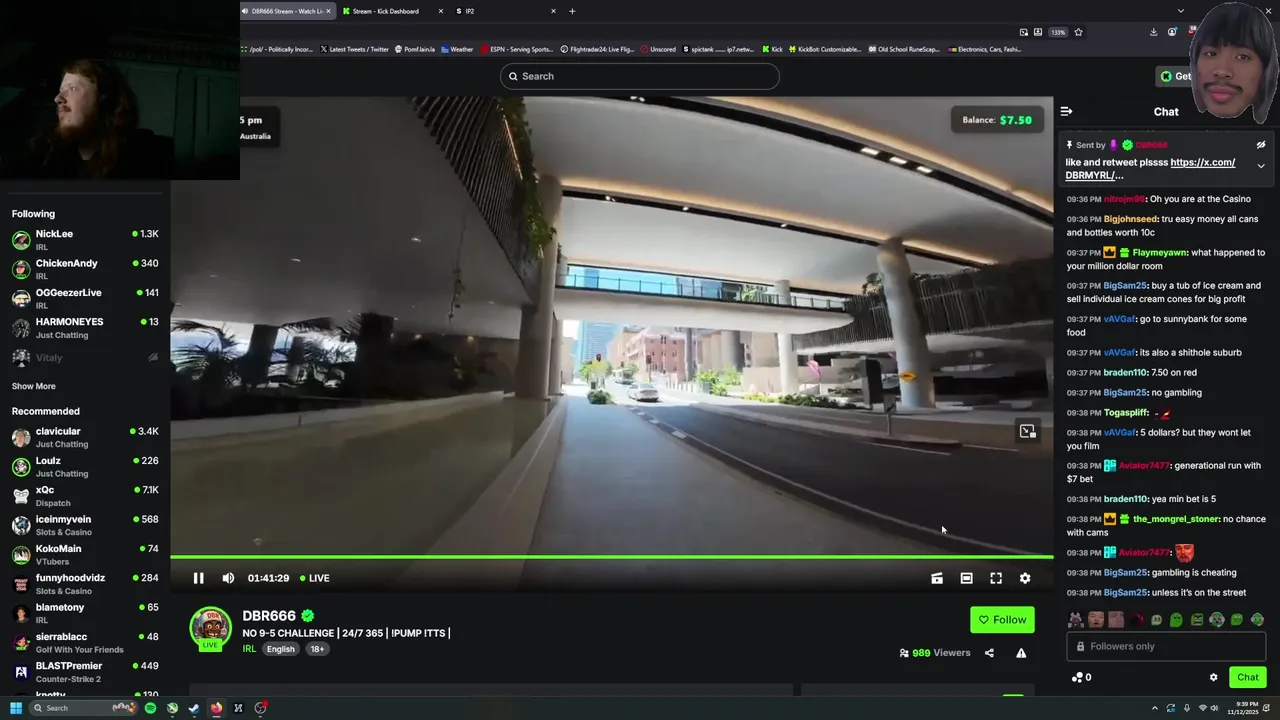1280x720 pixels.
Task: Expand pinned message chevron
Action: 1261,166
